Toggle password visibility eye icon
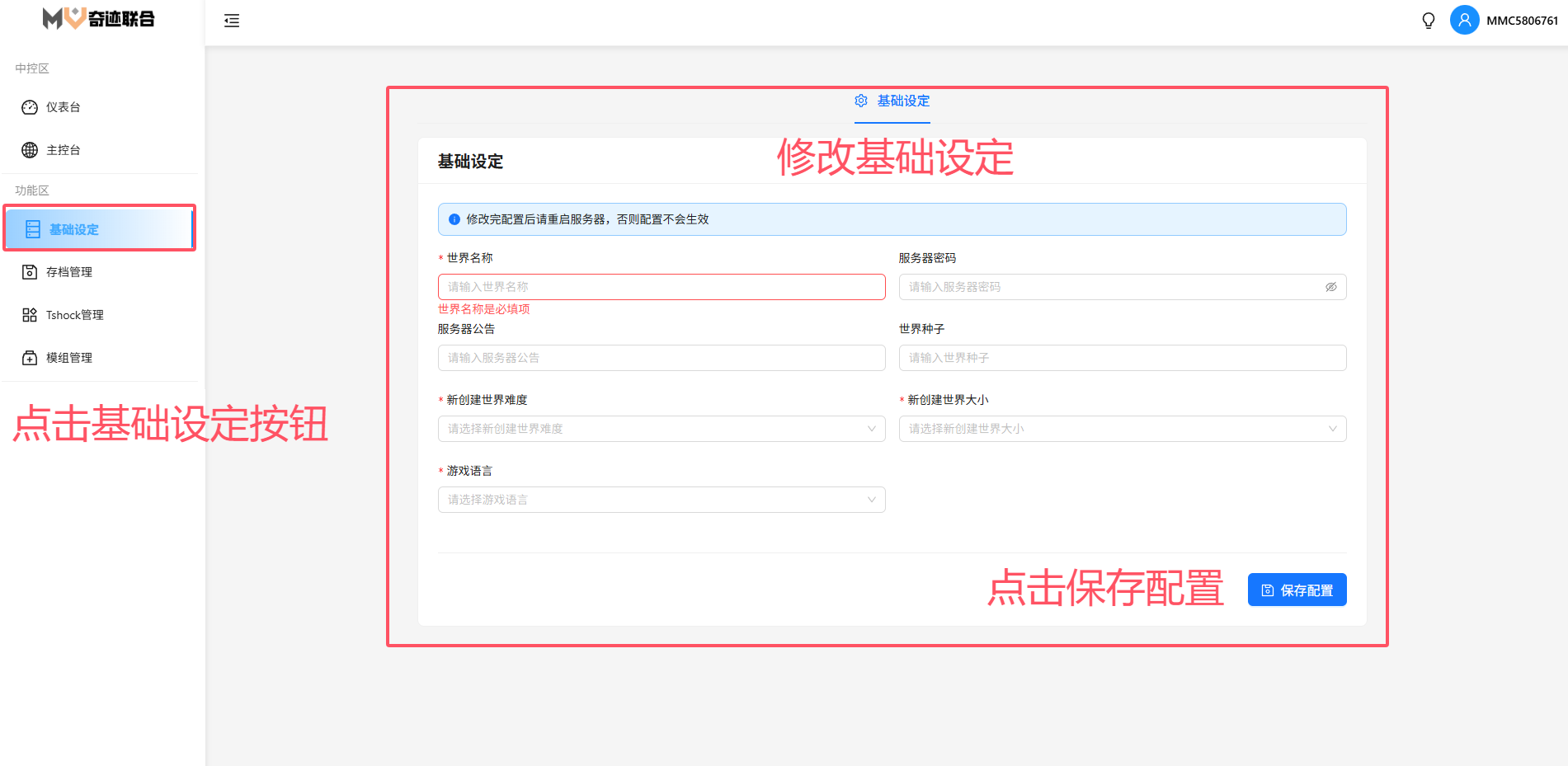This screenshot has height=766, width=1568. point(1330,287)
